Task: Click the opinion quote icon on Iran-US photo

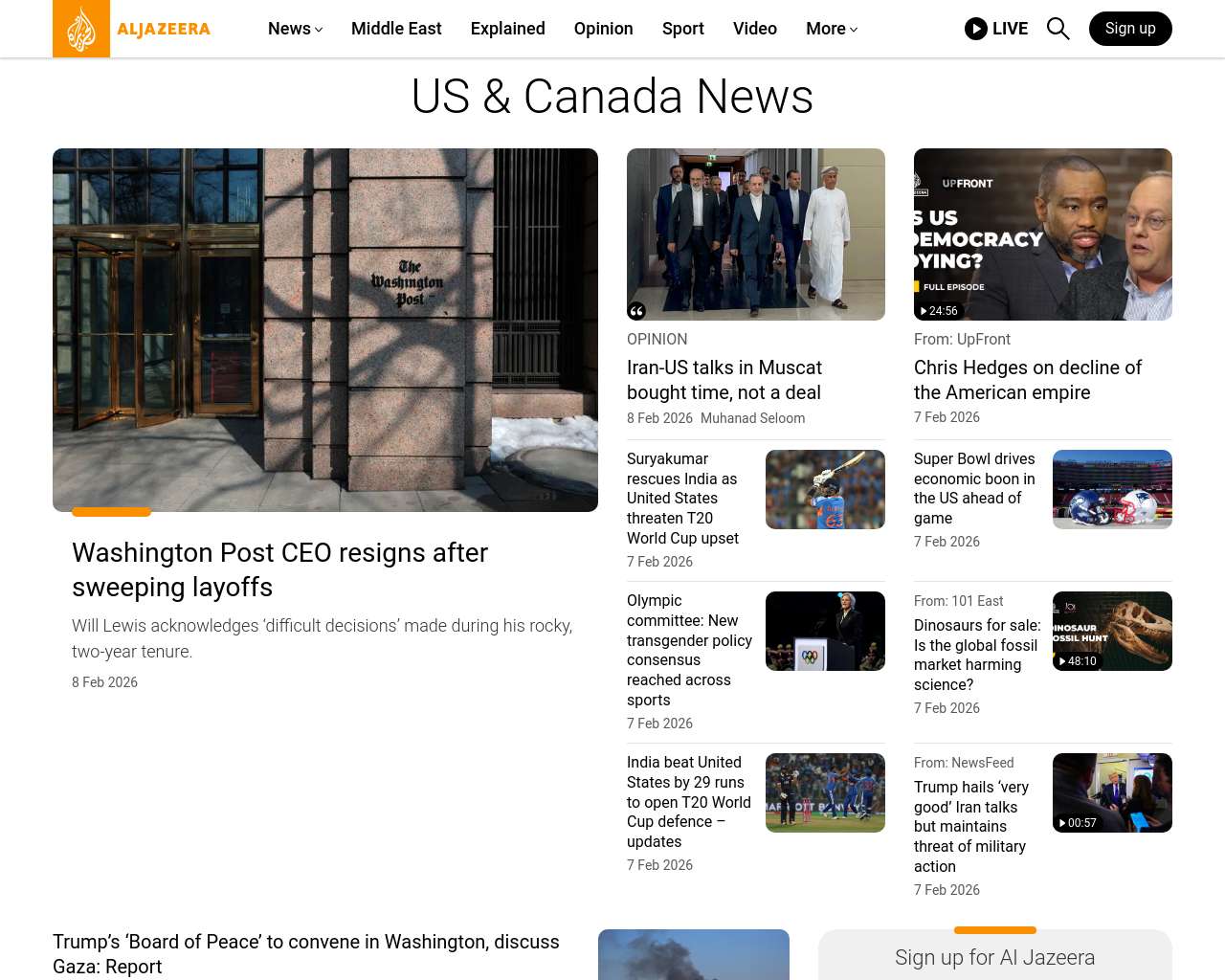Action: (636, 311)
